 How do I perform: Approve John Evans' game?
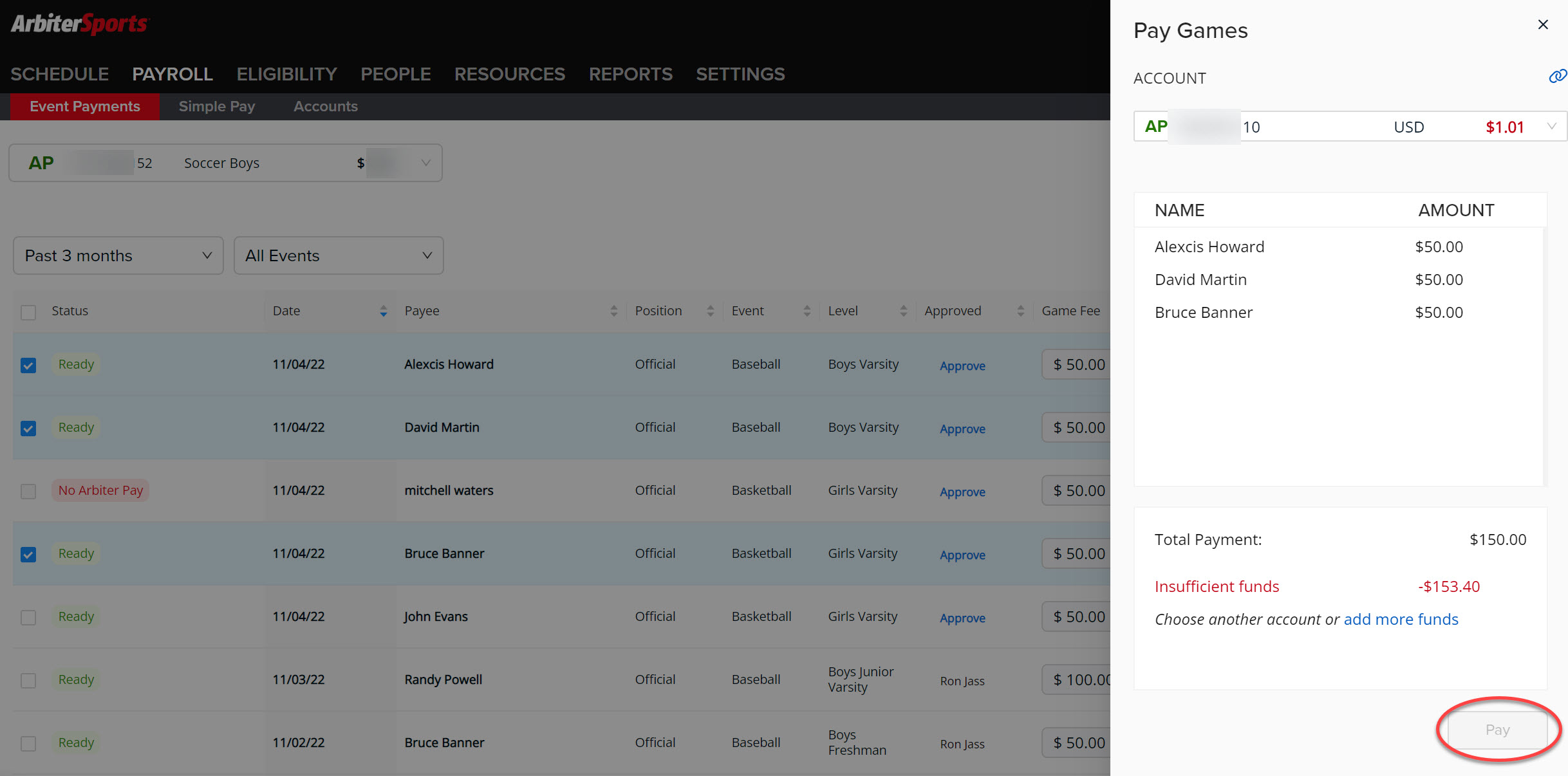pos(962,618)
